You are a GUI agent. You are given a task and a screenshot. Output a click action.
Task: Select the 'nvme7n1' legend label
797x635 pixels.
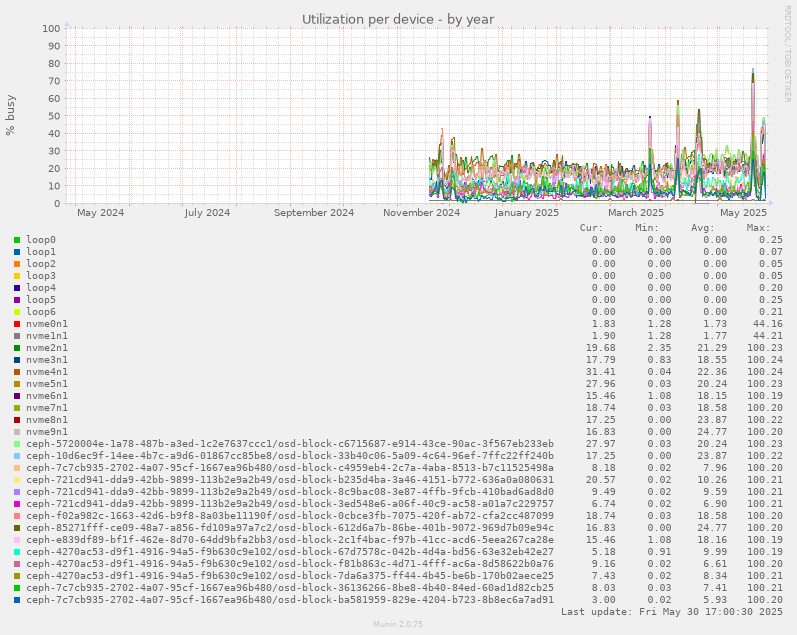pyautogui.click(x=47, y=408)
